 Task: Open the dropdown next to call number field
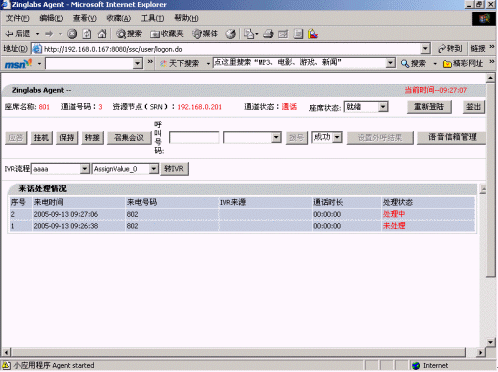point(276,137)
